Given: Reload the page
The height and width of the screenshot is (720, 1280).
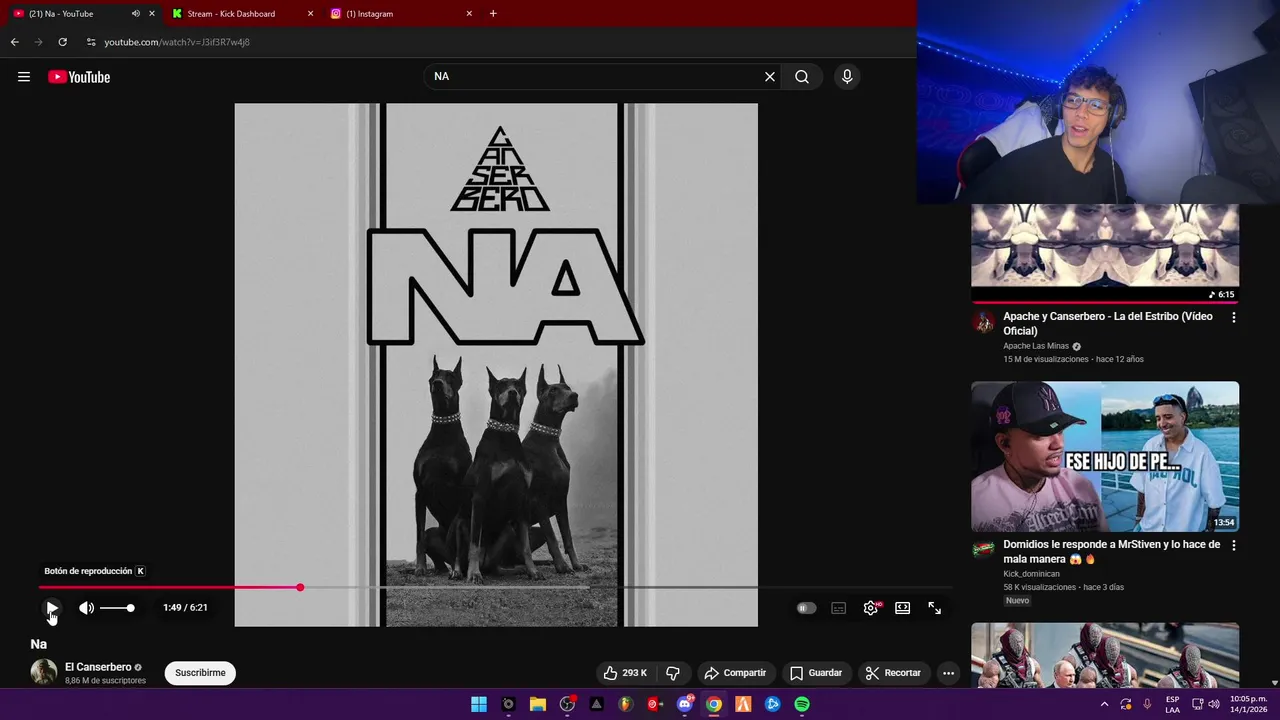Looking at the screenshot, I should tap(62, 42).
